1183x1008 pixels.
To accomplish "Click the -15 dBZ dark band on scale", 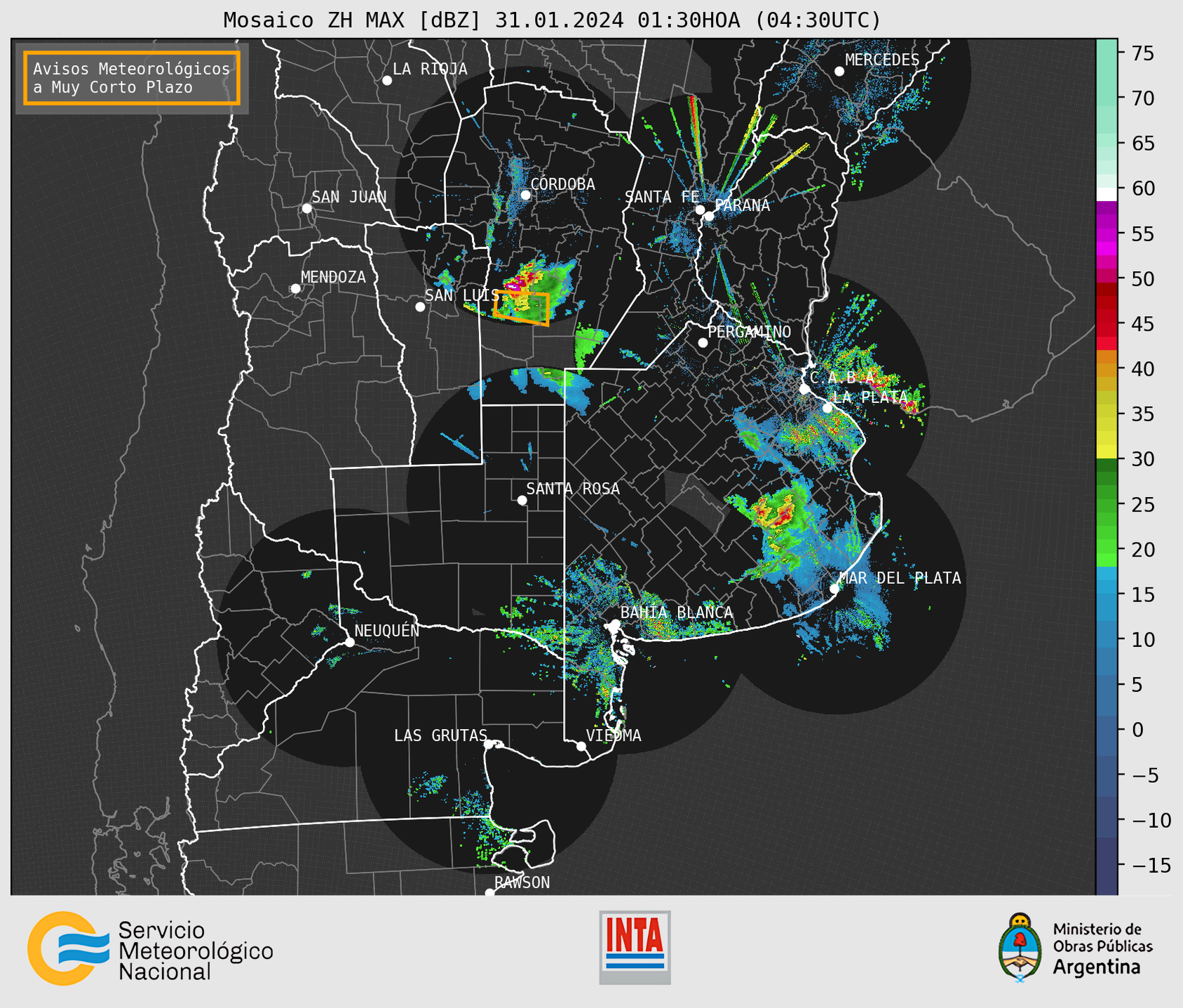I will coord(1107,864).
